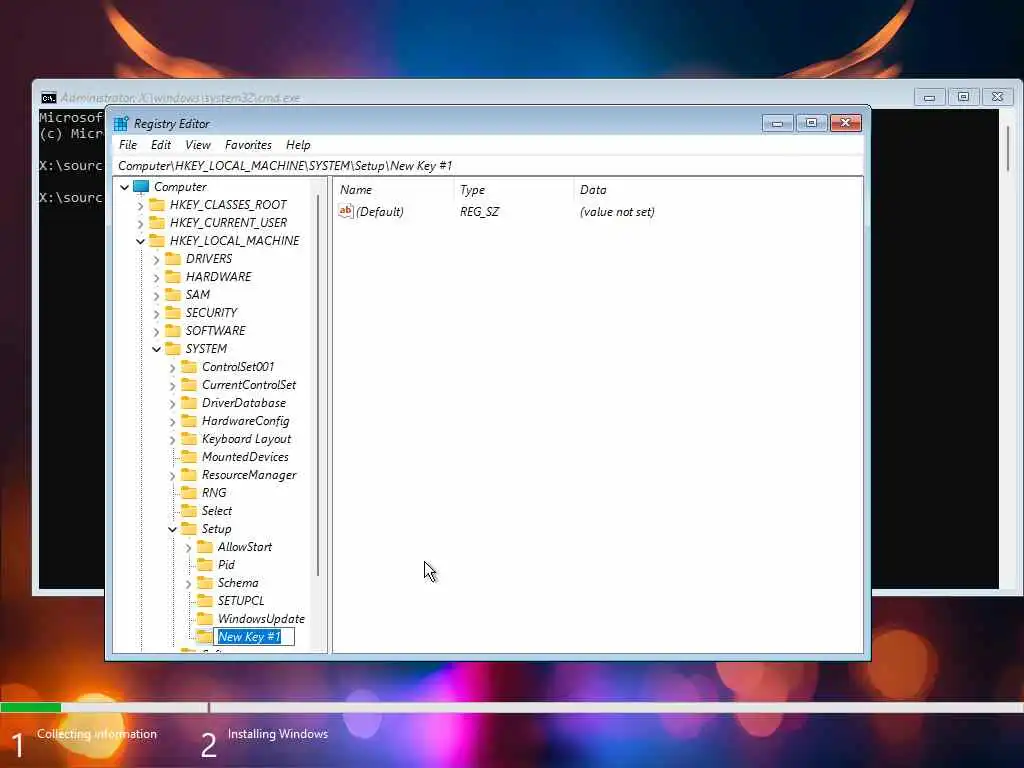Click the command prompt window scrollbar
The height and width of the screenshot is (768, 1024).
[1008, 149]
